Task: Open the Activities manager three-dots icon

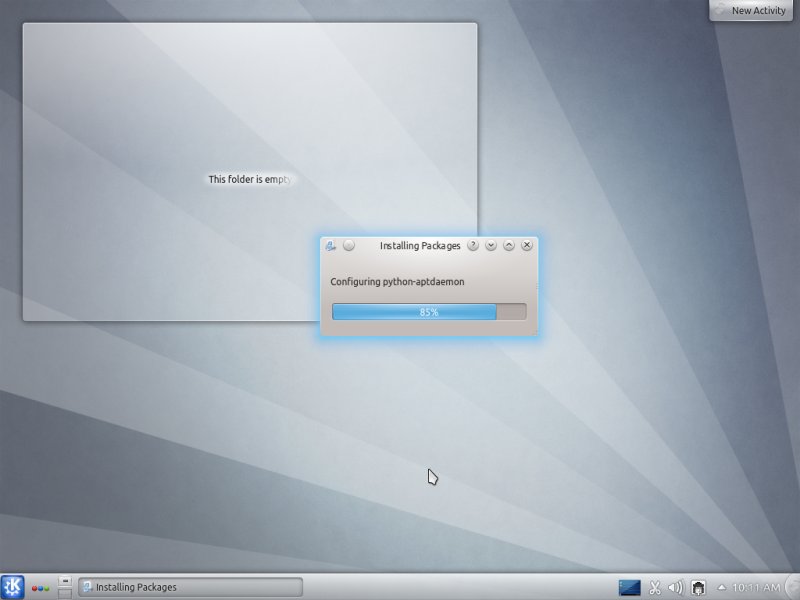Action: pyautogui.click(x=40, y=588)
